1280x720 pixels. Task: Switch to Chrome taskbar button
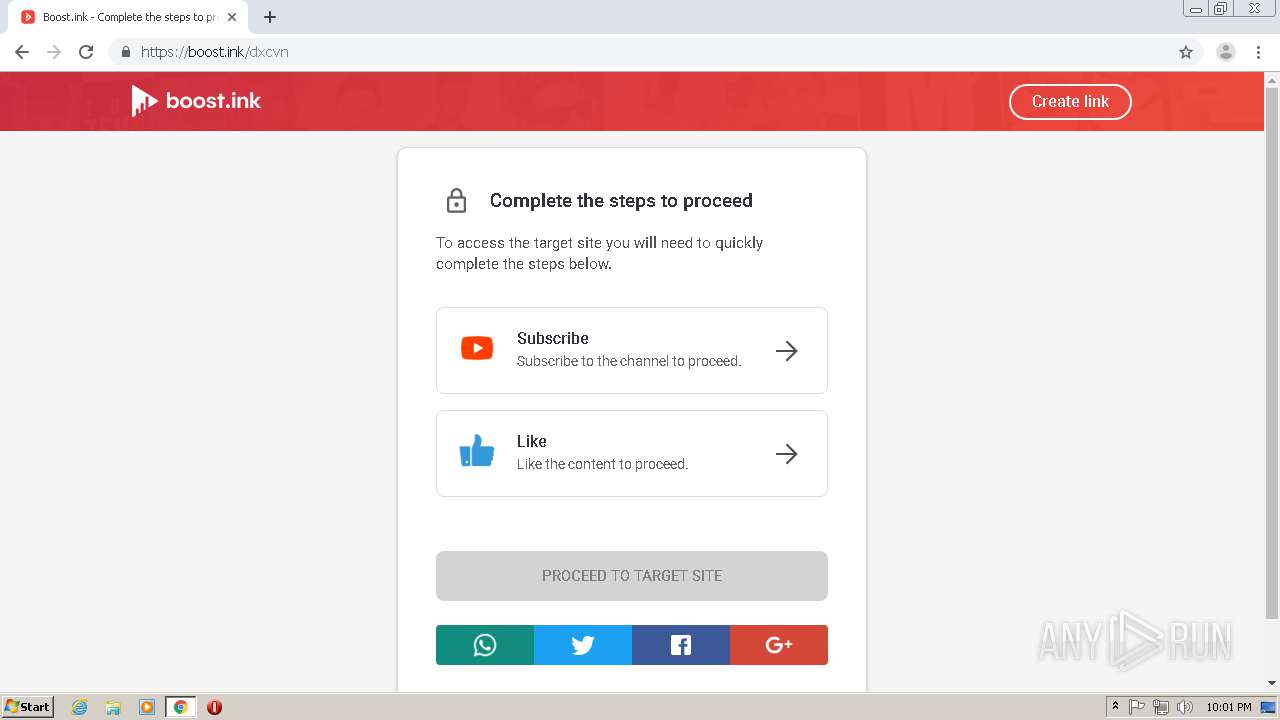pyautogui.click(x=180, y=707)
